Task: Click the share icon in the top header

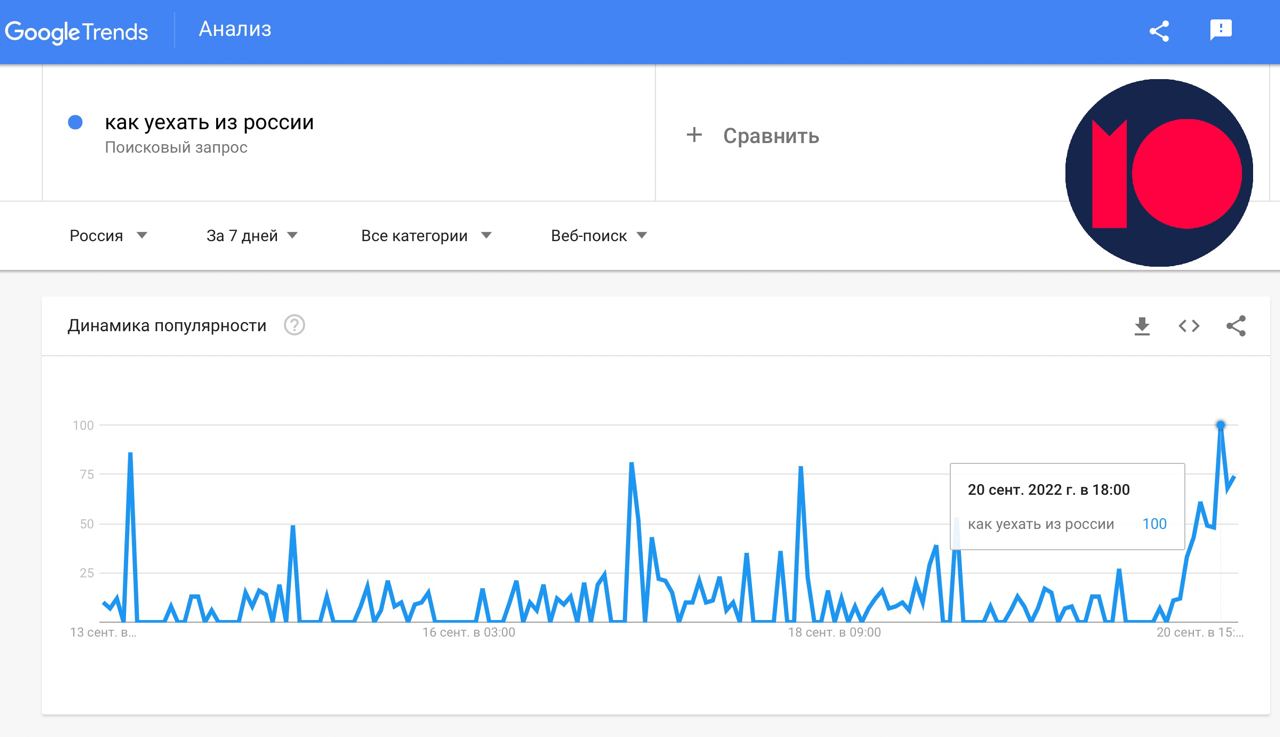Action: [x=1159, y=31]
